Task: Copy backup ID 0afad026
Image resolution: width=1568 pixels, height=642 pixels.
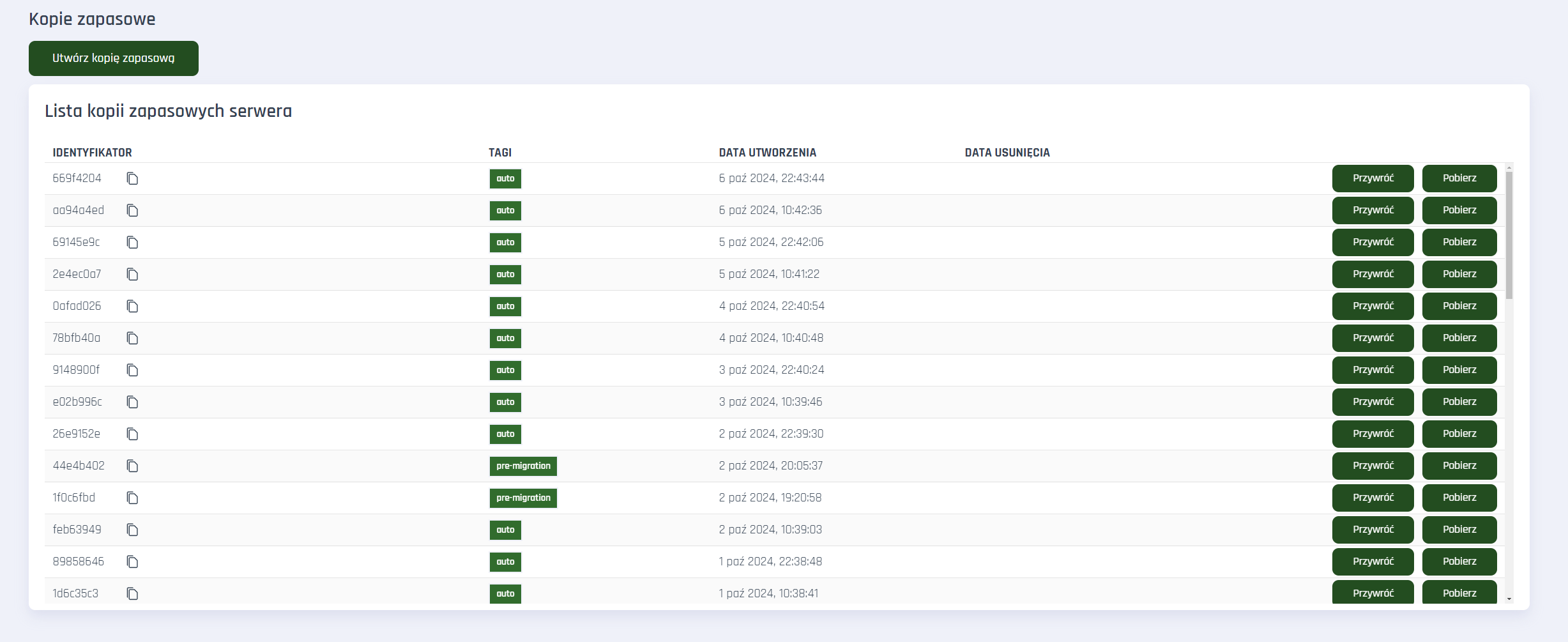Action: click(x=132, y=306)
